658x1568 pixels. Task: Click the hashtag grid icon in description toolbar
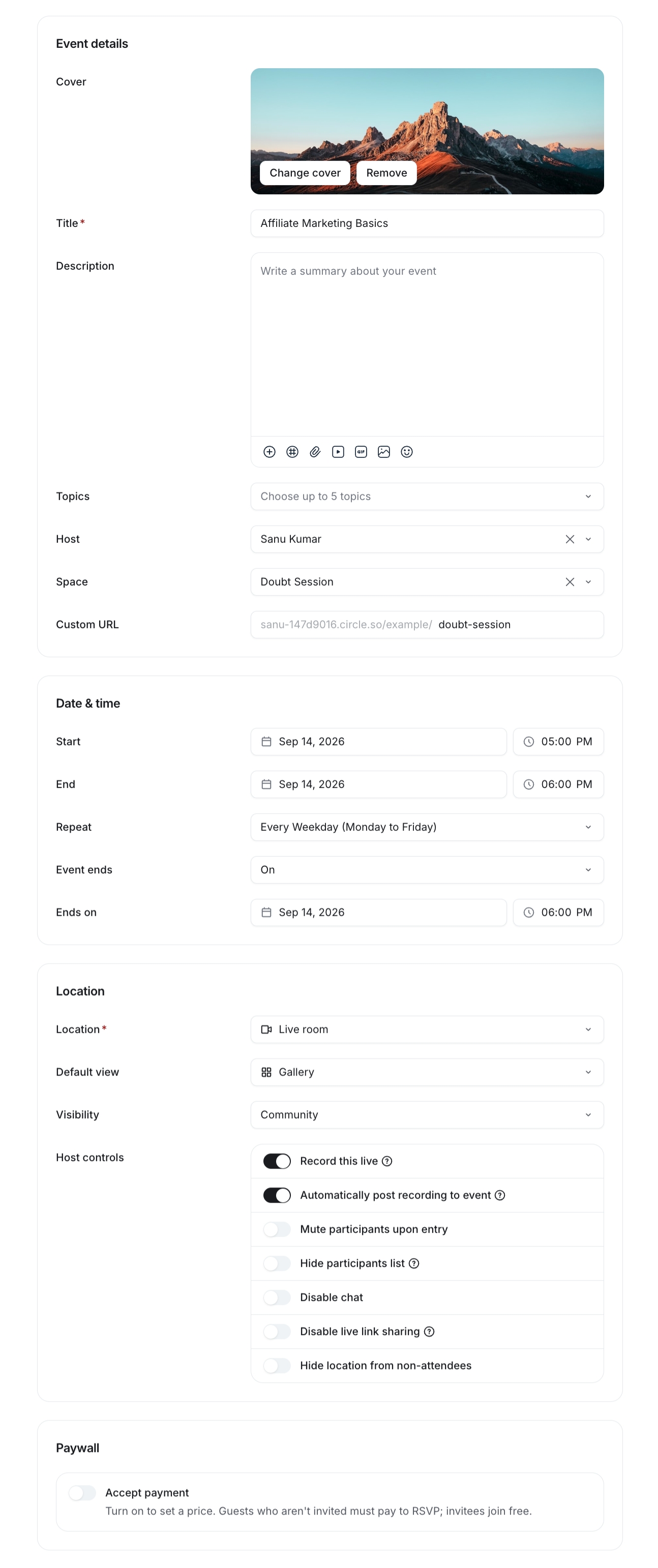tap(292, 452)
